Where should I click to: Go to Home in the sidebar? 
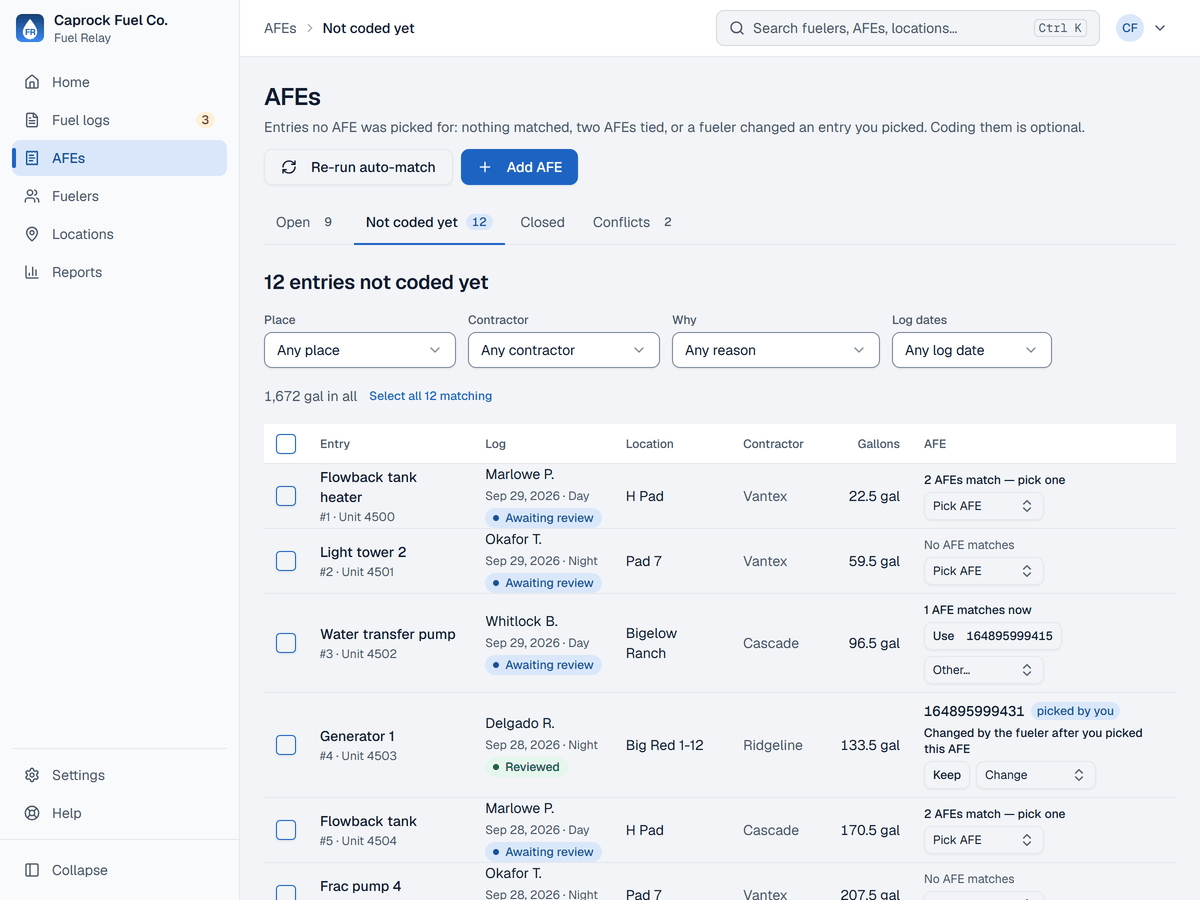coord(120,82)
